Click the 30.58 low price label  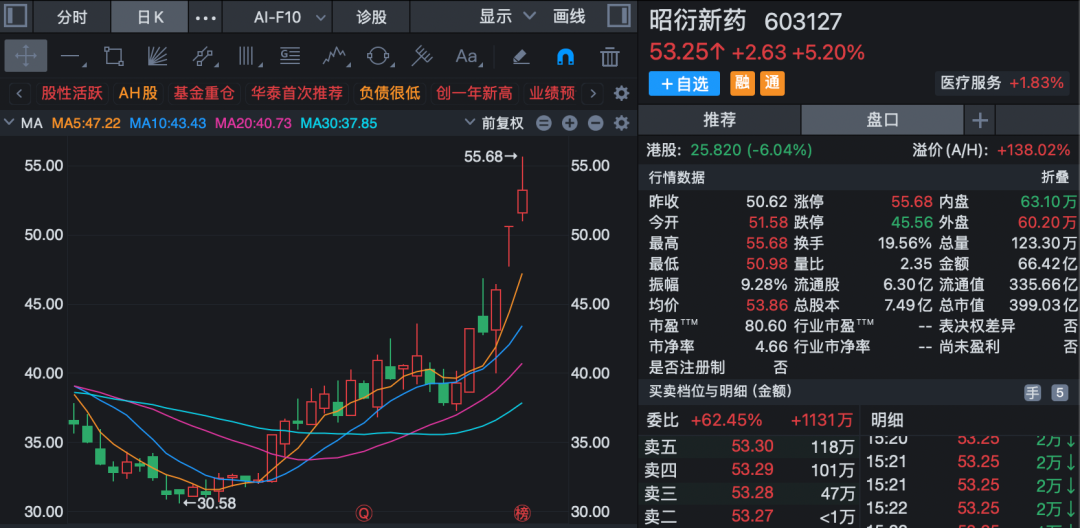coord(210,503)
